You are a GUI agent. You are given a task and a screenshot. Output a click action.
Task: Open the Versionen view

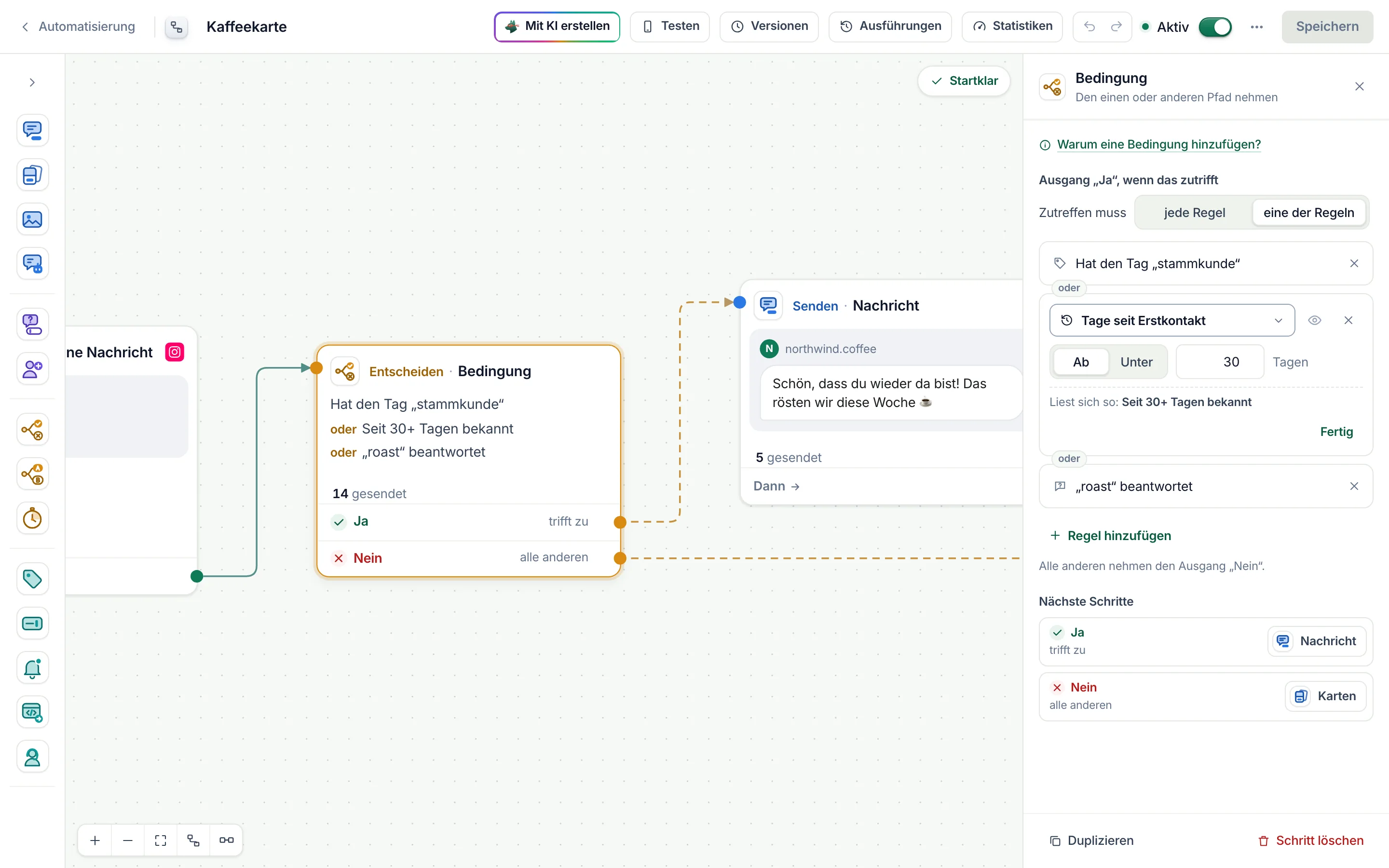coord(769,27)
